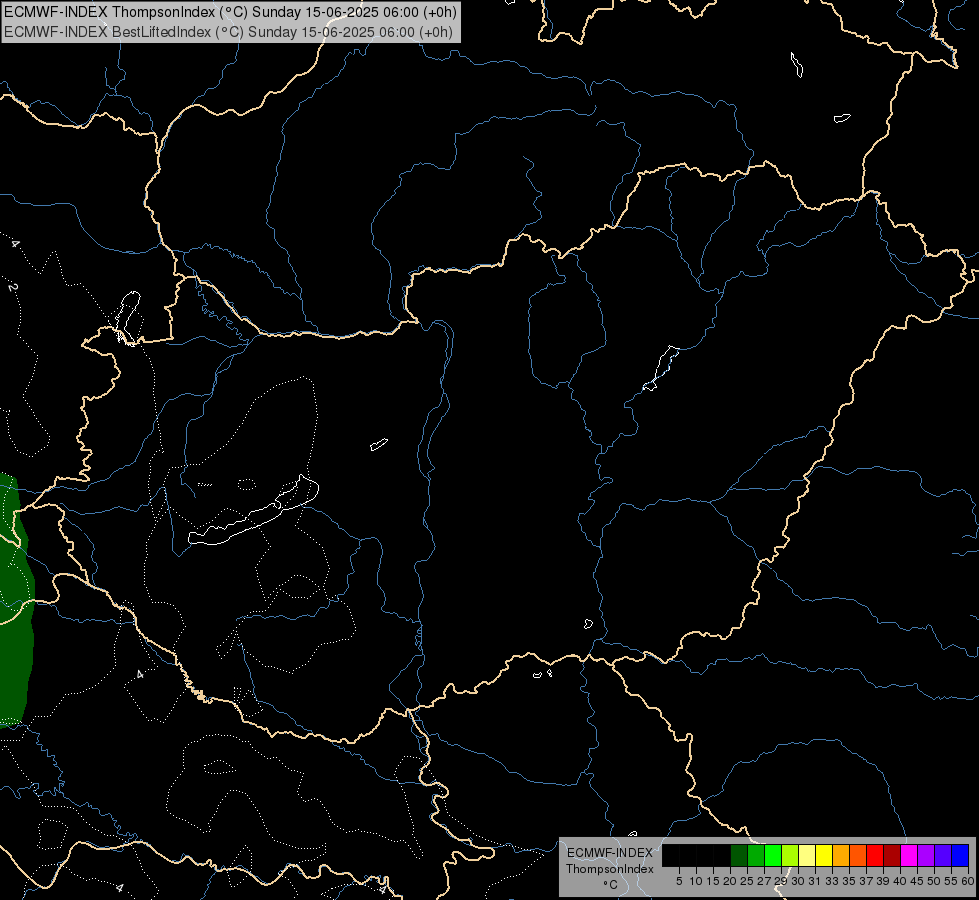Viewport: 979px width, 900px height.
Task: Select the red-orange 35-37 legend swatch
Action: pyautogui.click(x=858, y=855)
